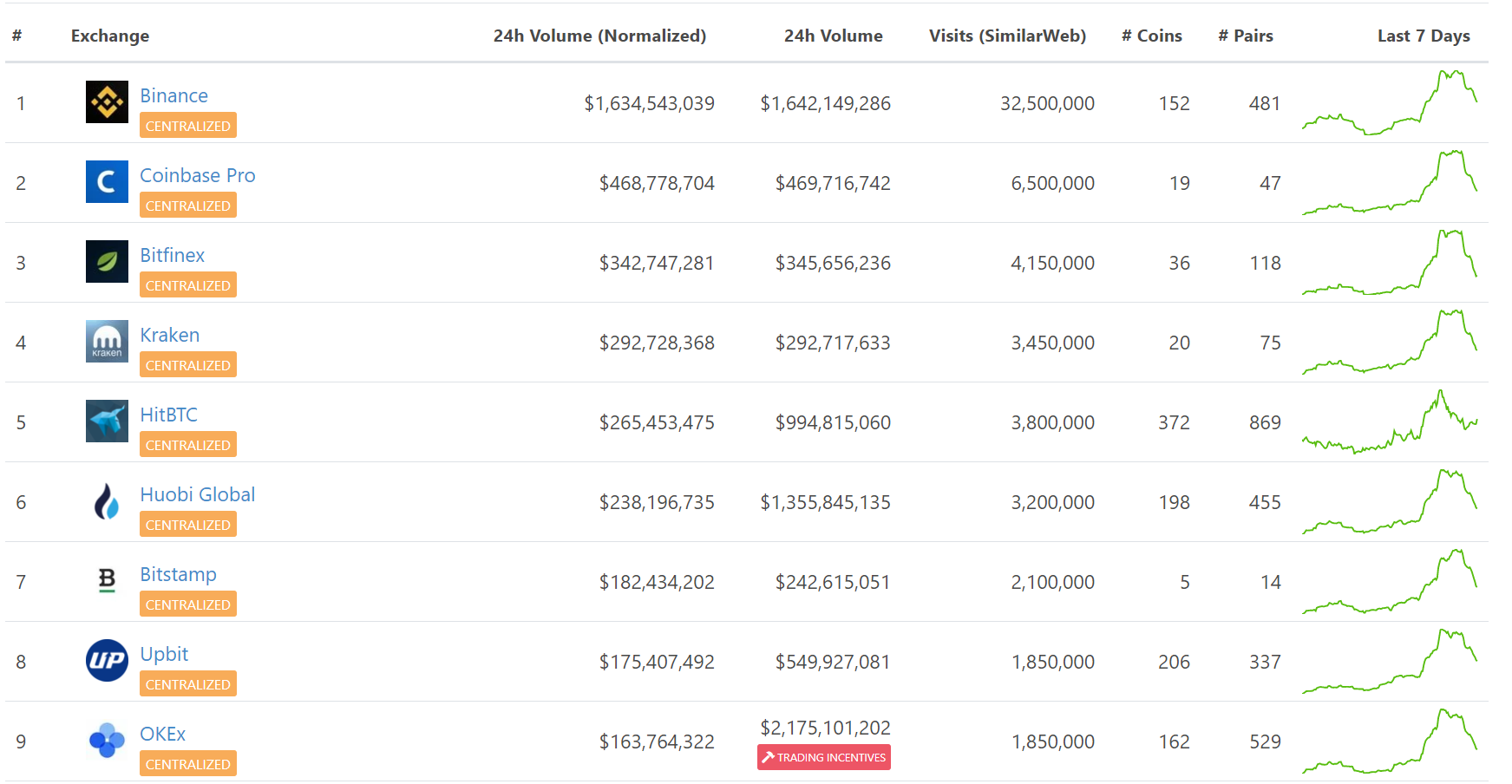Click Coinbase Pro visits value 6,500,000
Viewport: 1512px width, 784px height.
[1052, 183]
